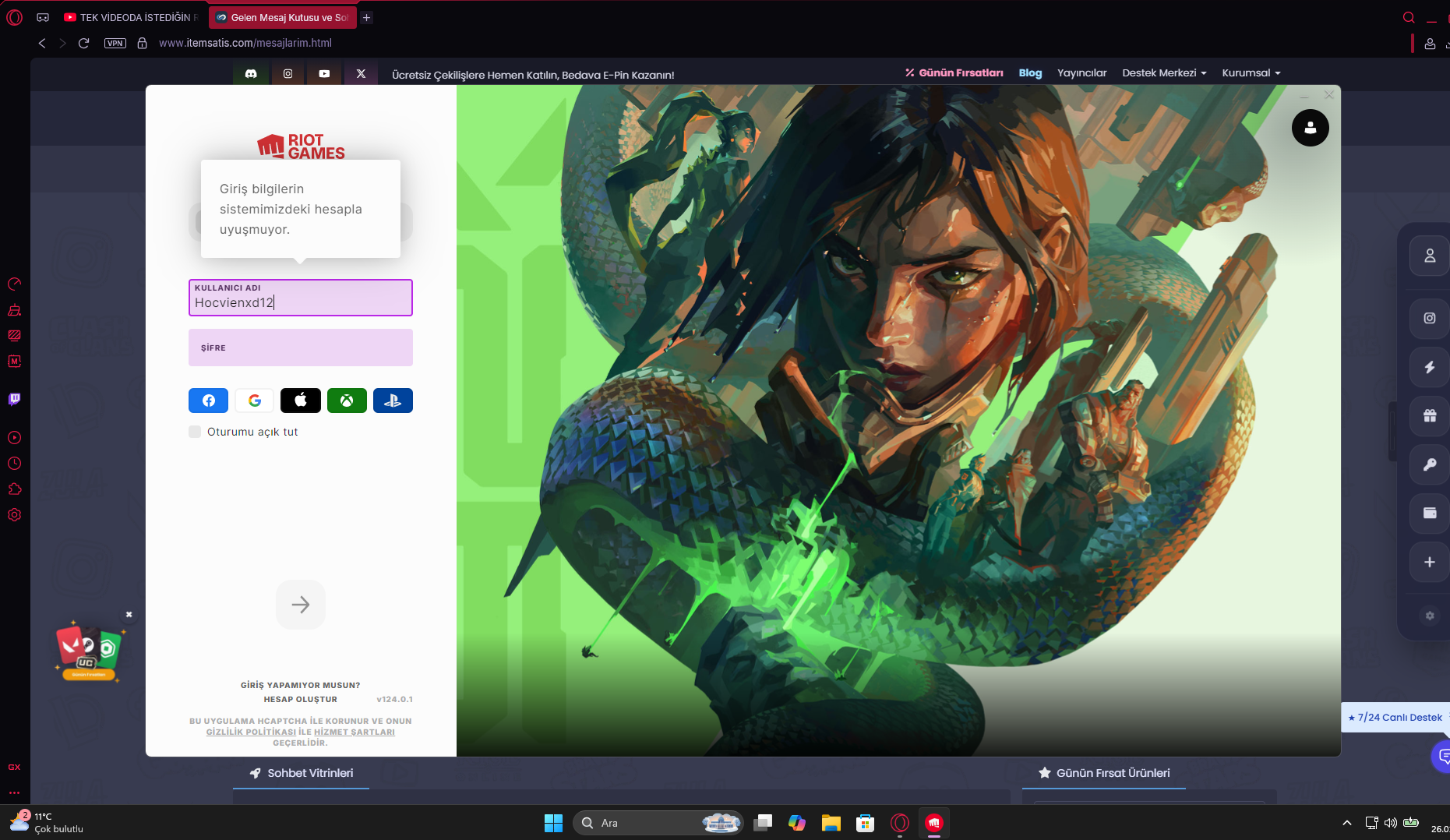Screen dimensions: 1450x840
Task: Open the chat bubble support widget
Action: pyautogui.click(x=1441, y=757)
